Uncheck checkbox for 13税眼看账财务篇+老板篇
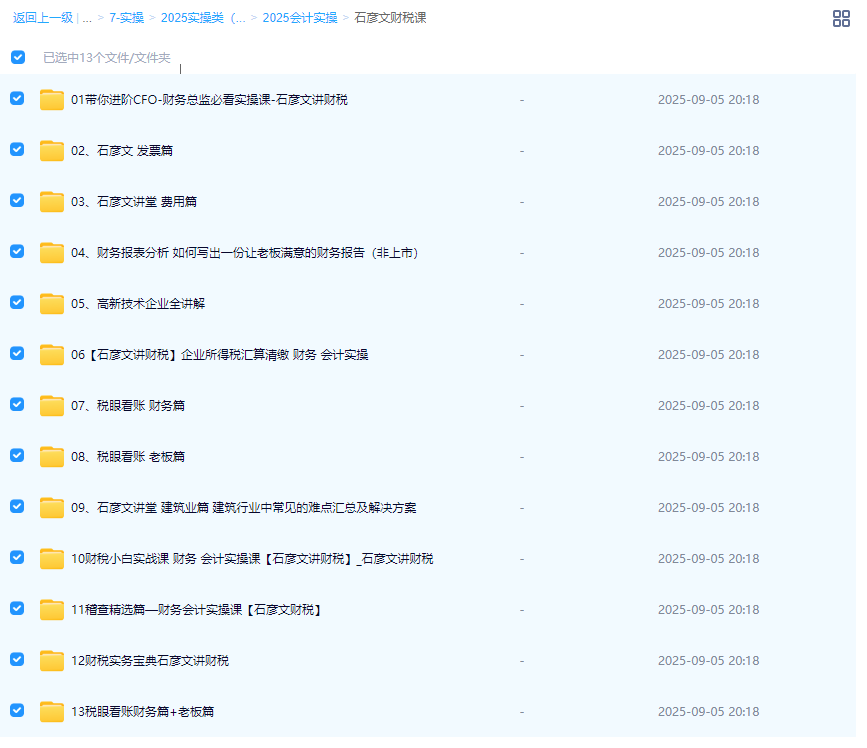The width and height of the screenshot is (867, 748). [17, 710]
